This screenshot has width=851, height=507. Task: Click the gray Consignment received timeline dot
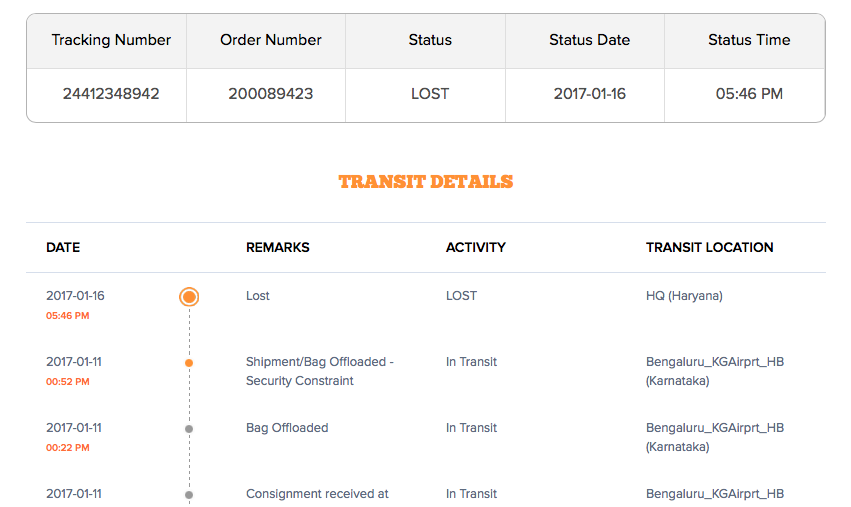point(189,494)
